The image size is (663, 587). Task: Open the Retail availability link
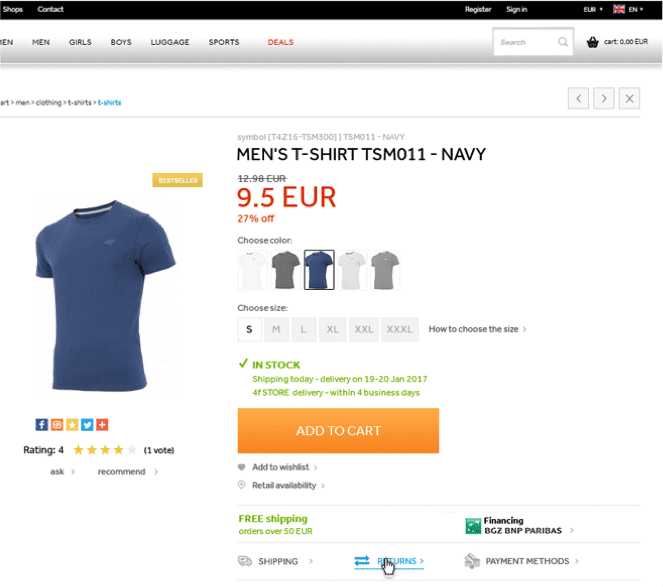284,486
